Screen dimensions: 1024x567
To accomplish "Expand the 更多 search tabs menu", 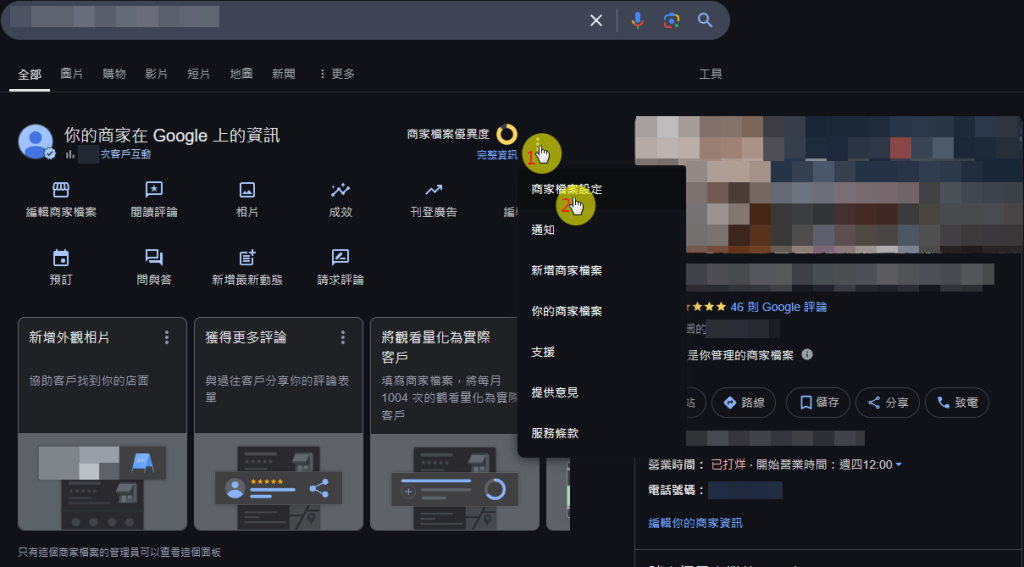I will (337, 74).
